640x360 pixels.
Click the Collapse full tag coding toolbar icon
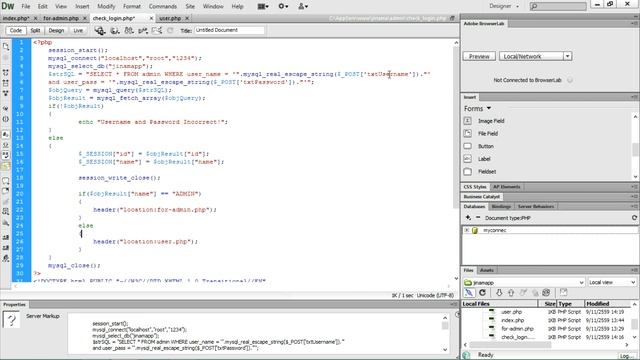point(6,72)
